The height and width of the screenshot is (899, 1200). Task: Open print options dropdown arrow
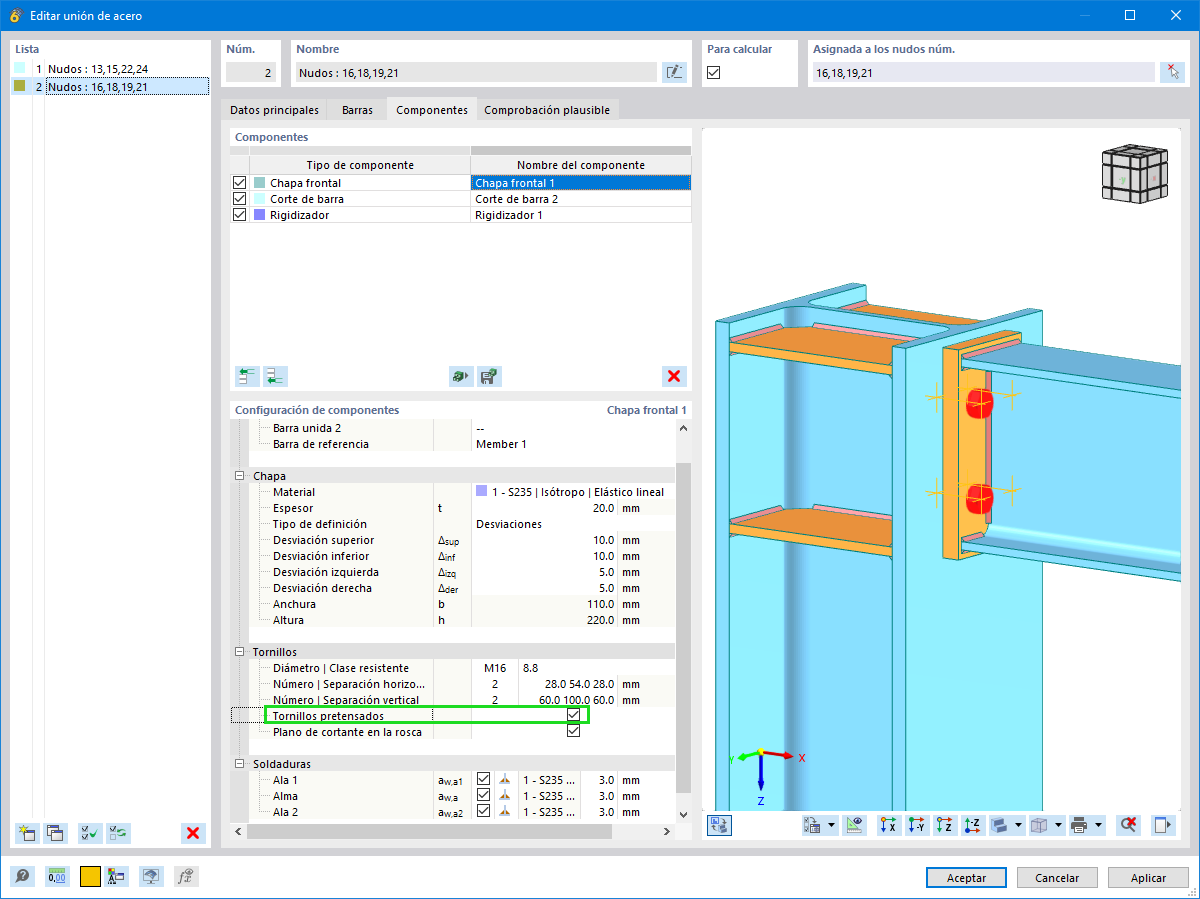(x=1098, y=825)
